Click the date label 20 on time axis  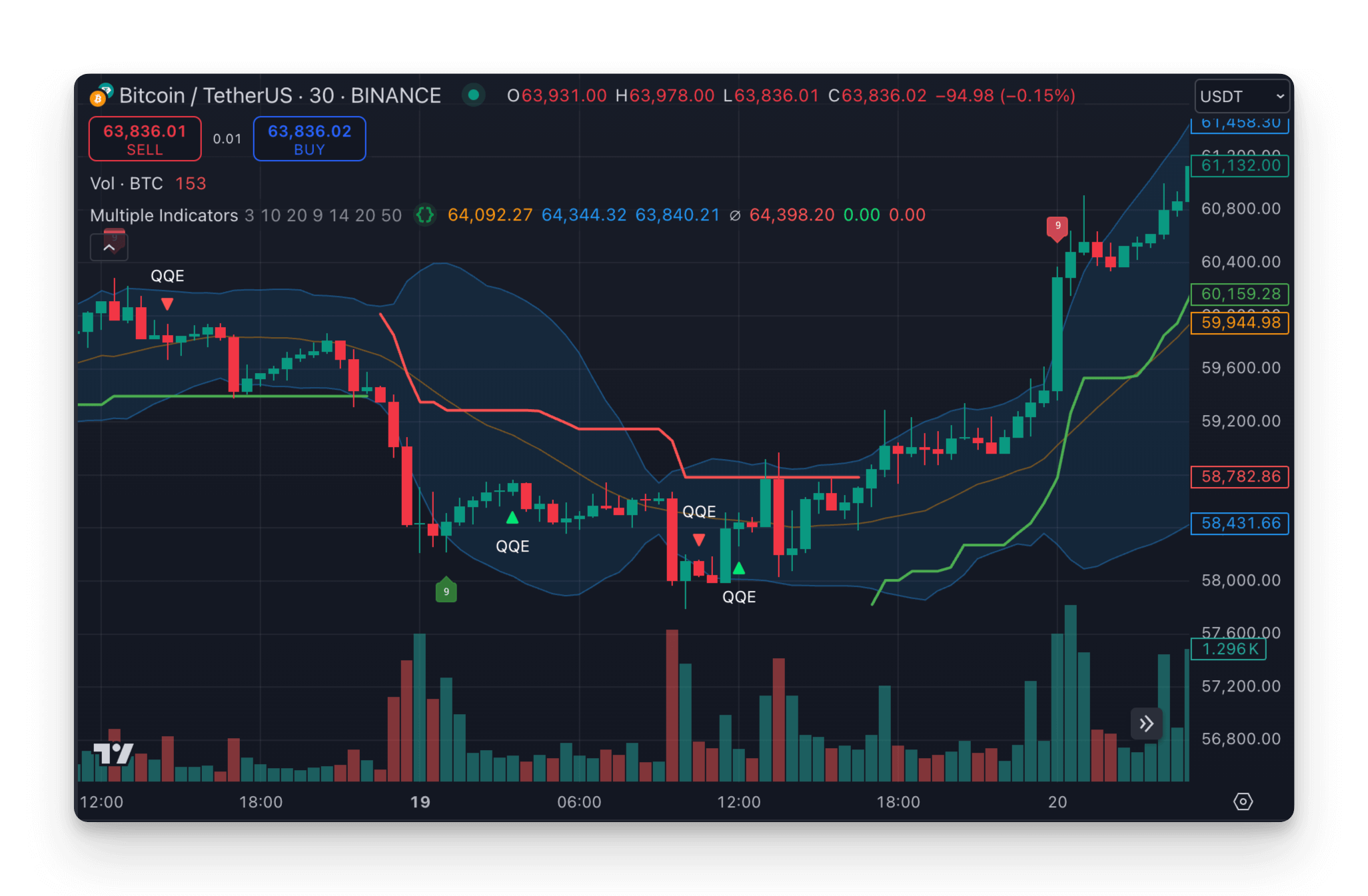1057,802
